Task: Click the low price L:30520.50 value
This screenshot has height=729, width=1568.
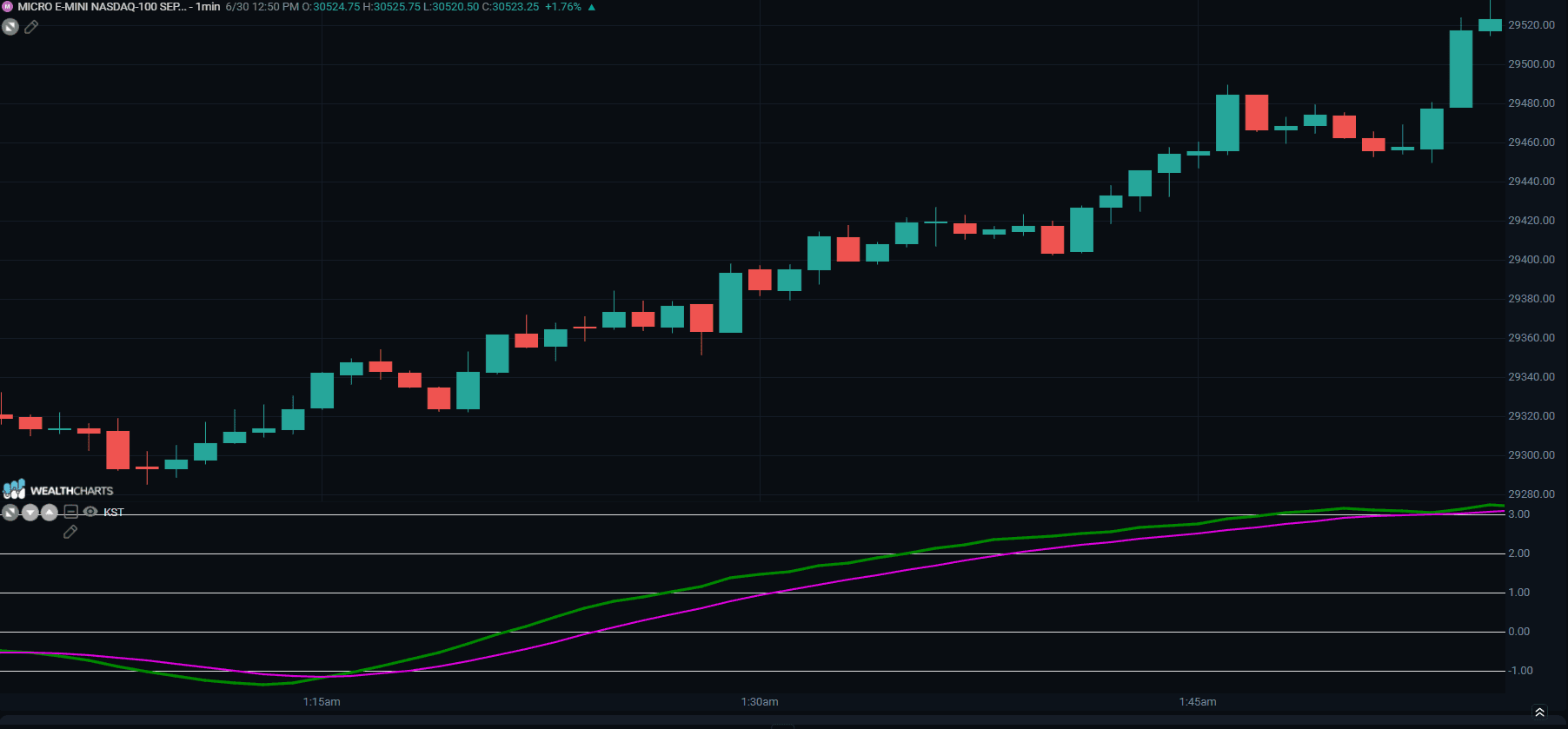Action: point(451,7)
